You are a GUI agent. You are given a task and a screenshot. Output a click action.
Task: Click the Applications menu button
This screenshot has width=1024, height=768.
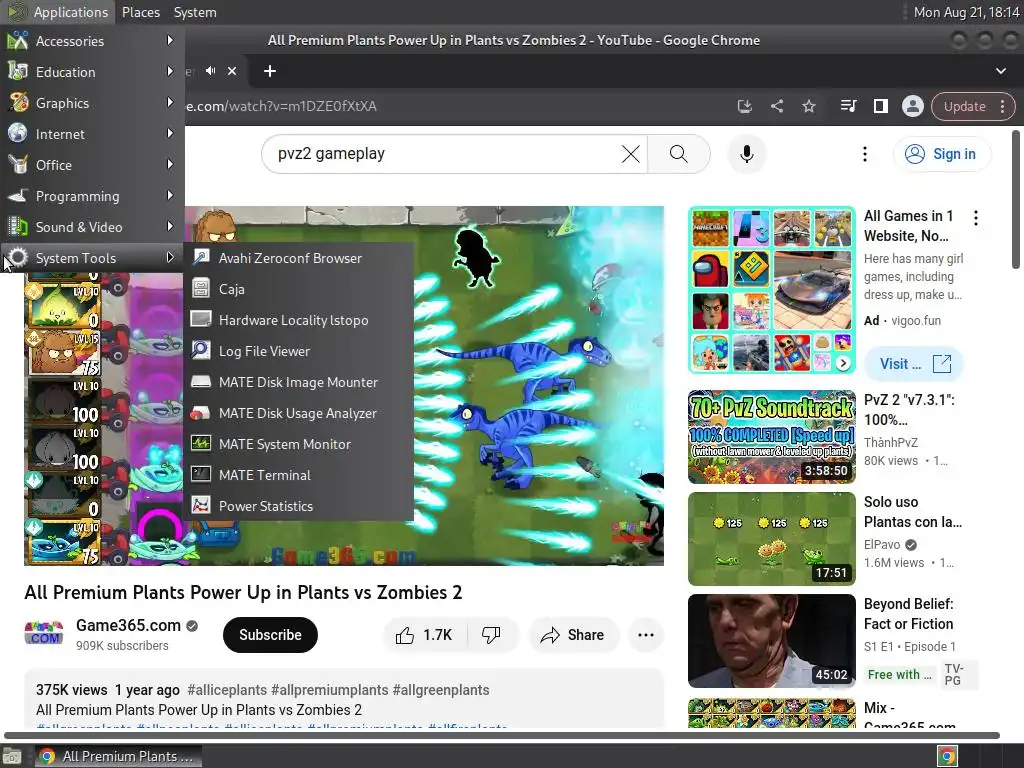coord(58,12)
